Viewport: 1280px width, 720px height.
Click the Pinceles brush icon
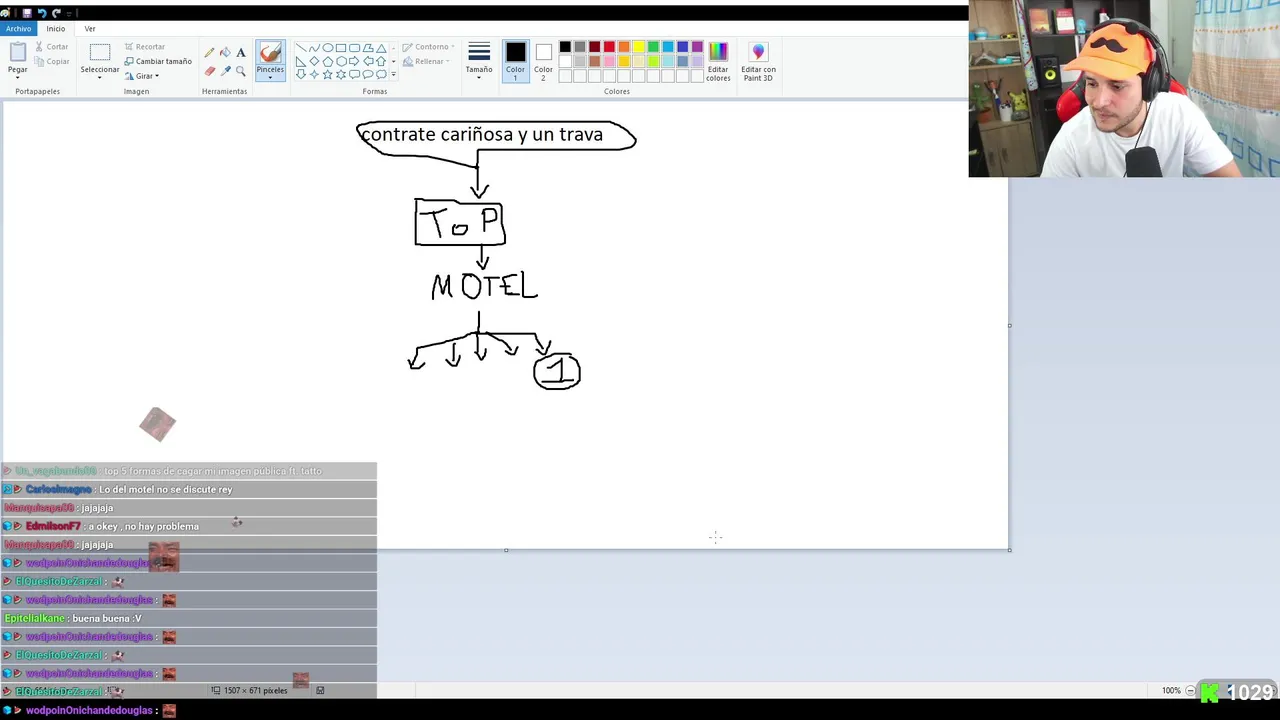click(x=270, y=53)
